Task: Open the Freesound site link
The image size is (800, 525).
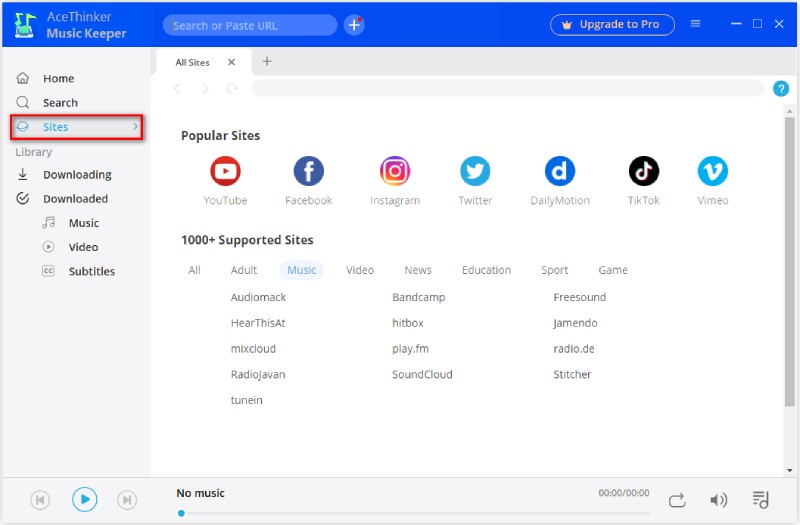Action: (580, 297)
